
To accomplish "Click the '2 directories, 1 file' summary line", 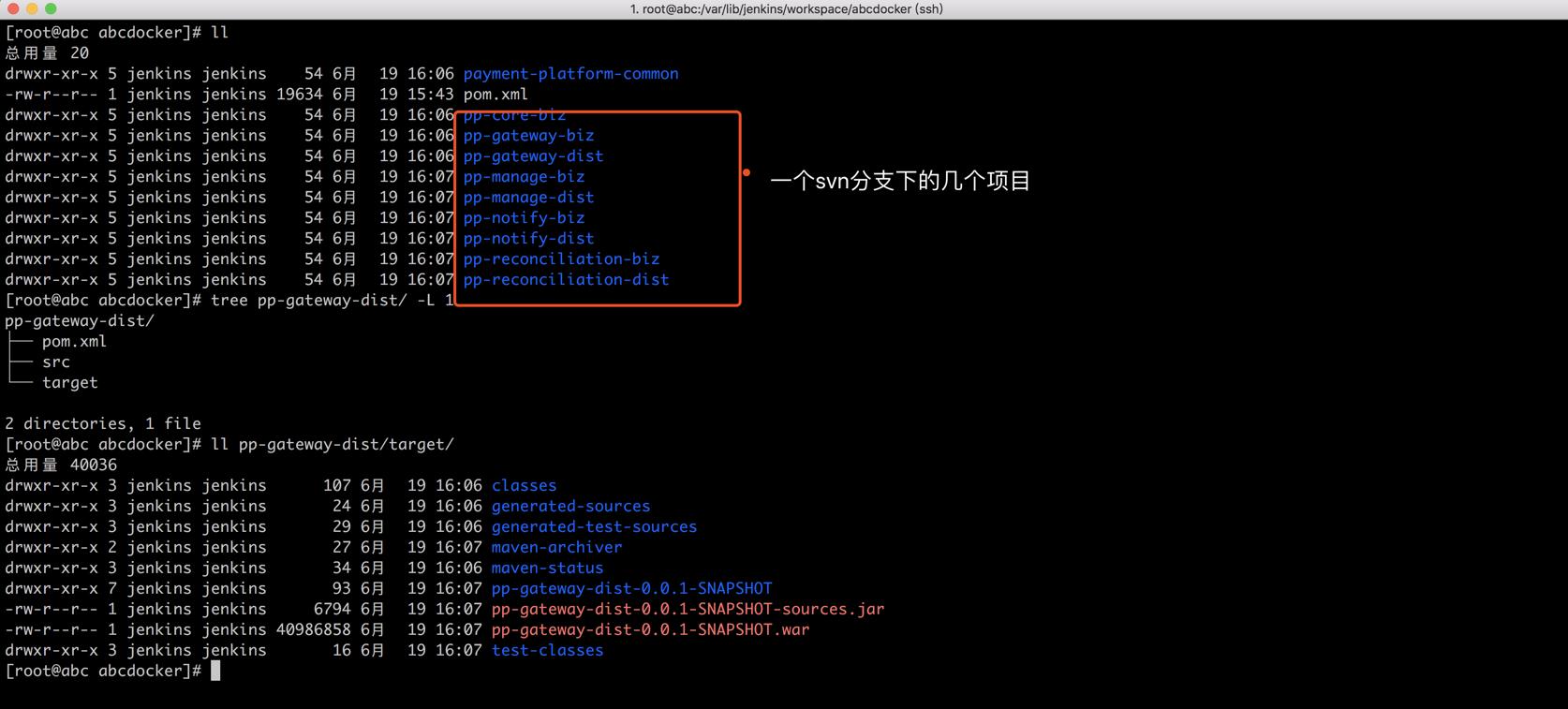I will click(x=103, y=423).
